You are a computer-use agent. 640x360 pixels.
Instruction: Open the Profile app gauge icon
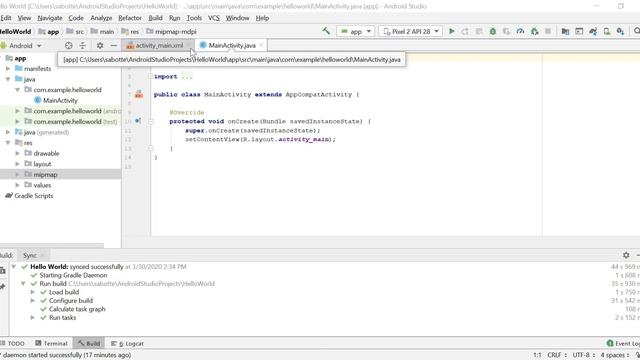coord(520,31)
